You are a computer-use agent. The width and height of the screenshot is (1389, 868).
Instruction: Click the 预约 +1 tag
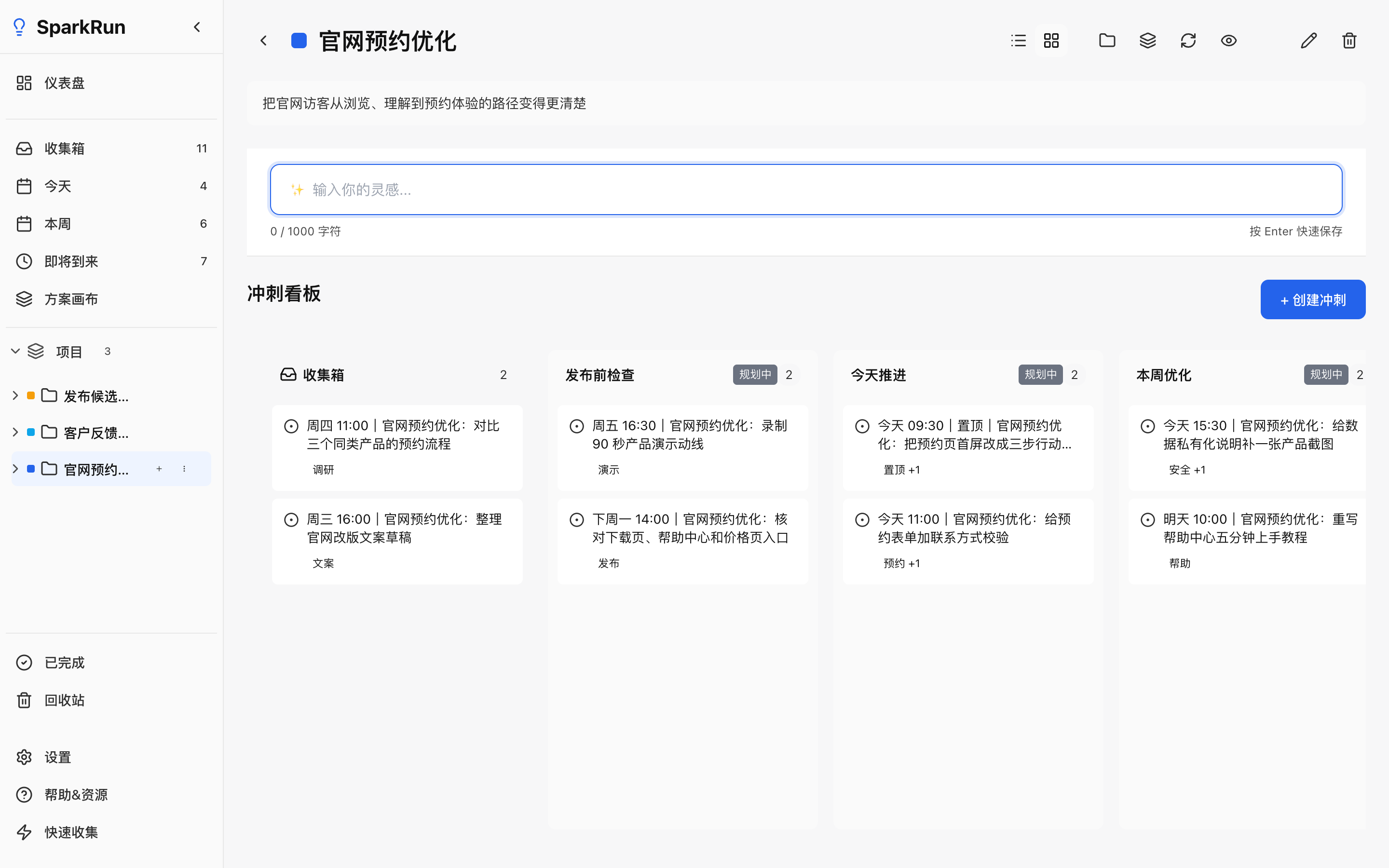point(902,563)
